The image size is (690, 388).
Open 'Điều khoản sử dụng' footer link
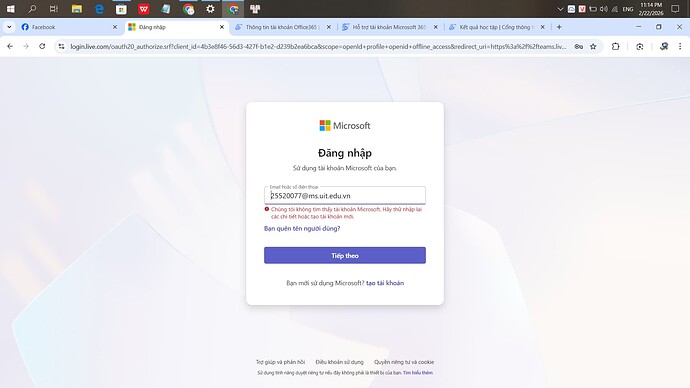click(339, 362)
